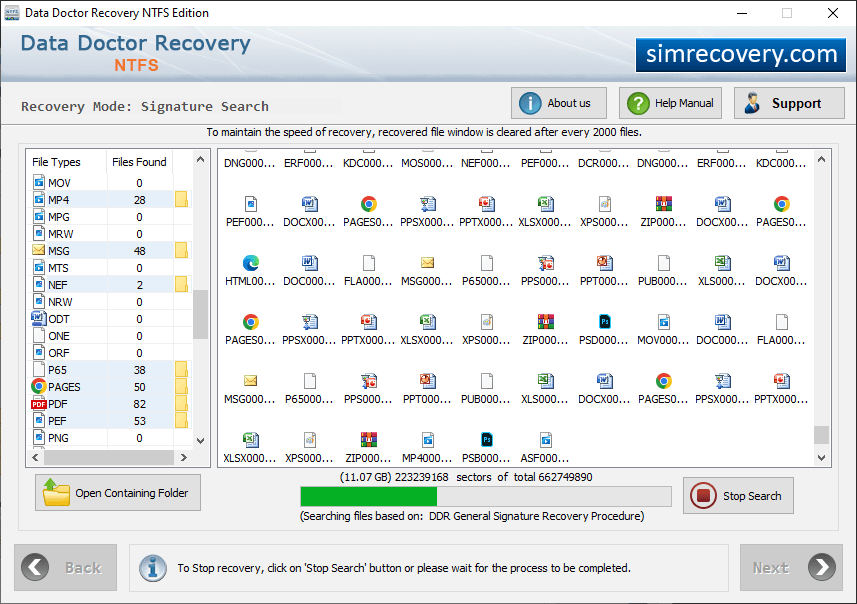The width and height of the screenshot is (857, 604).
Task: Click the PAGES files found count 50
Action: [140, 387]
